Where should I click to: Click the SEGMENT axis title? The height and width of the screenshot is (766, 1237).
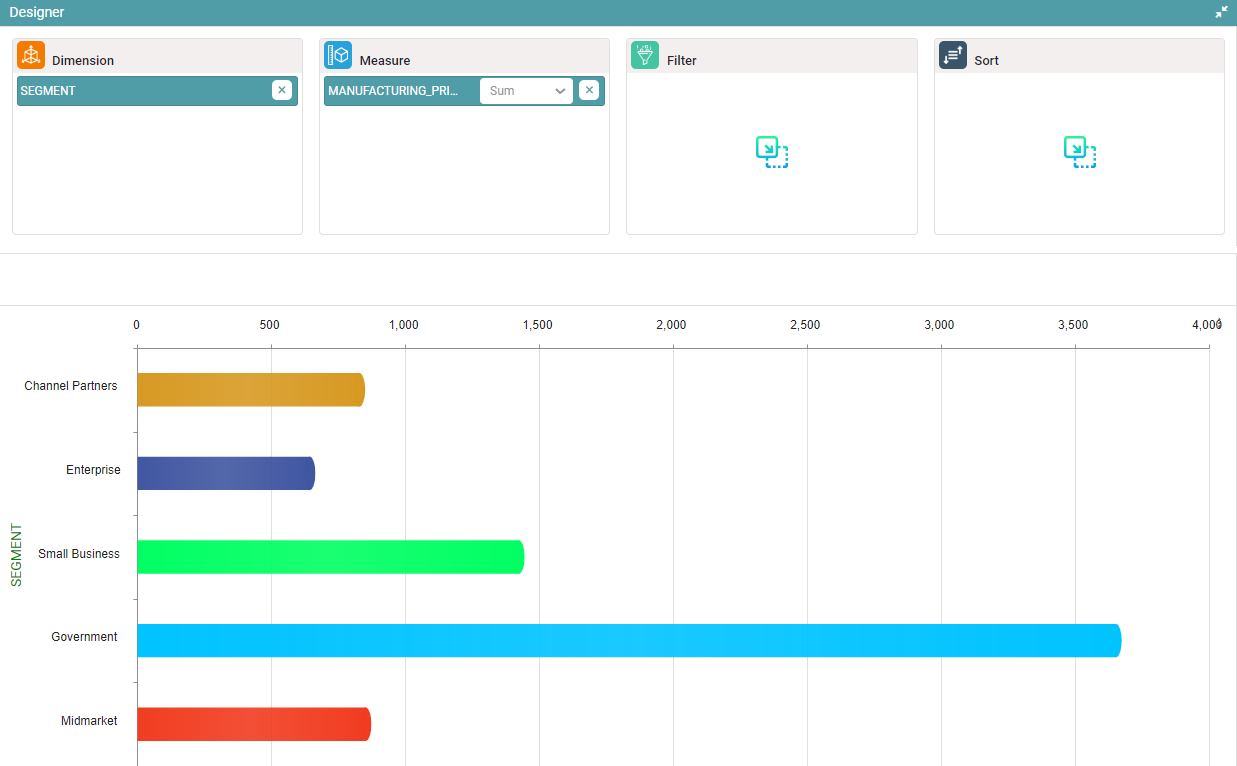coord(16,554)
